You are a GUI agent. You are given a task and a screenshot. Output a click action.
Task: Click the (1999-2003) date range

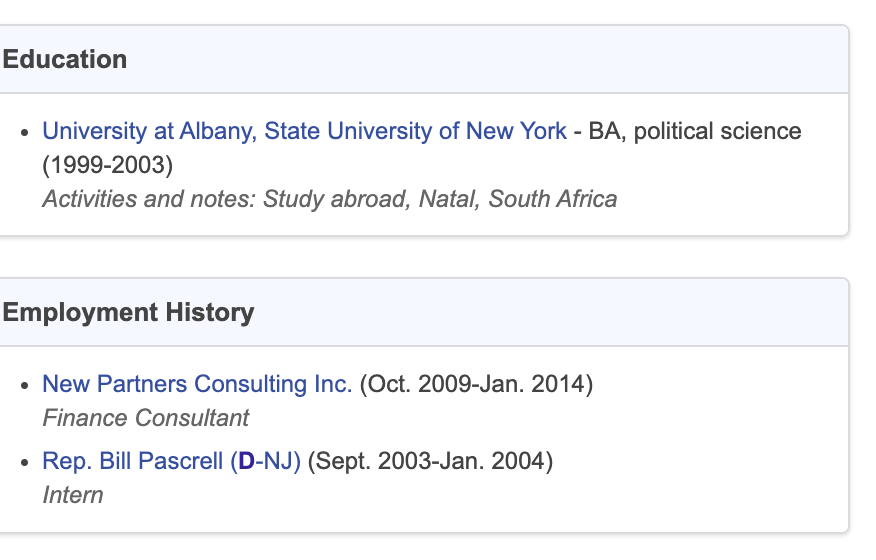(108, 165)
